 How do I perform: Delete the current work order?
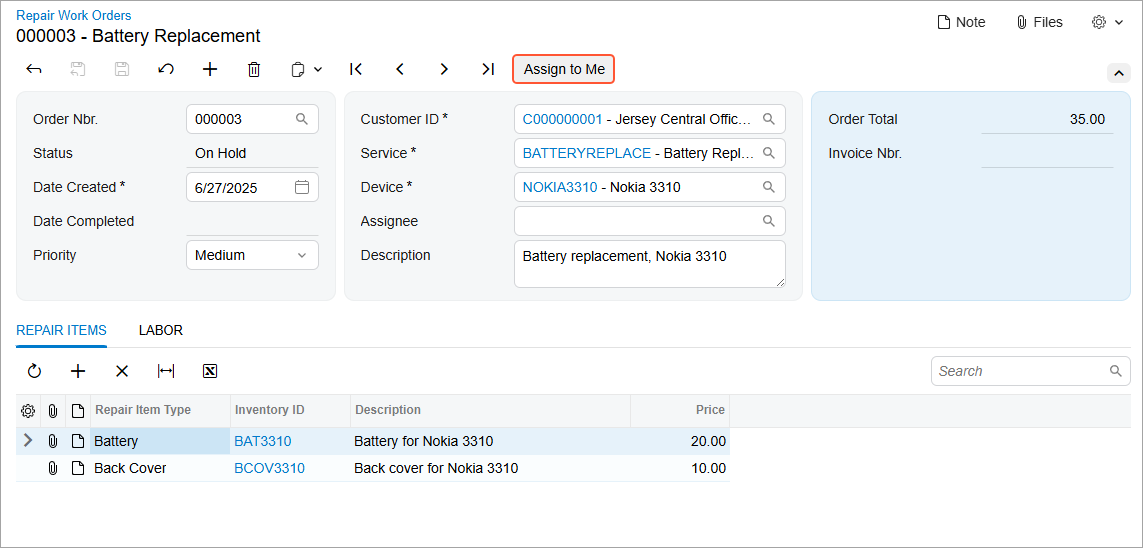254,69
